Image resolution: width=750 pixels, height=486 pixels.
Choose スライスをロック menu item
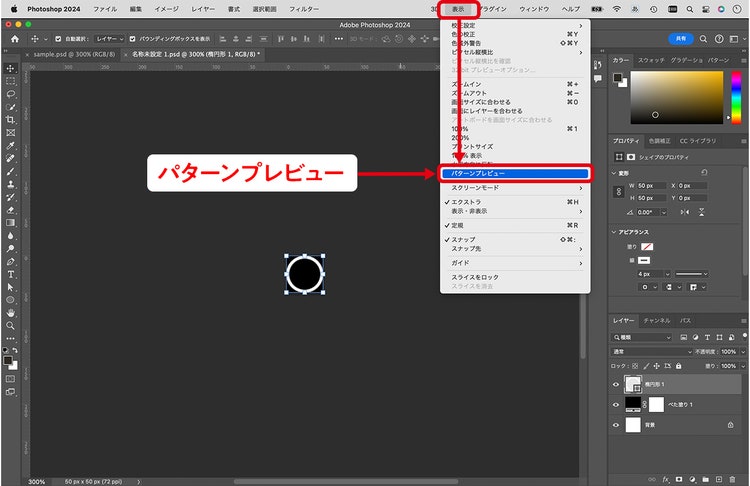515,277
